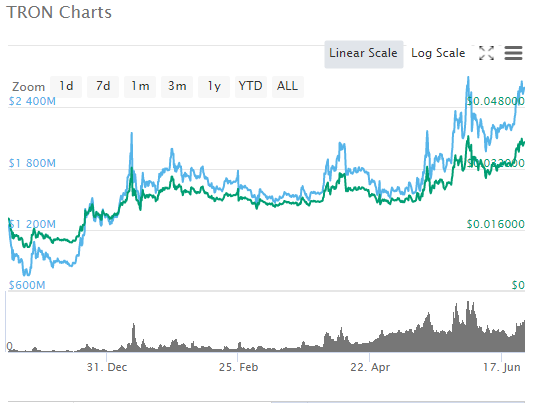
Task: Click the TRON Charts heading
Action: (x=59, y=13)
